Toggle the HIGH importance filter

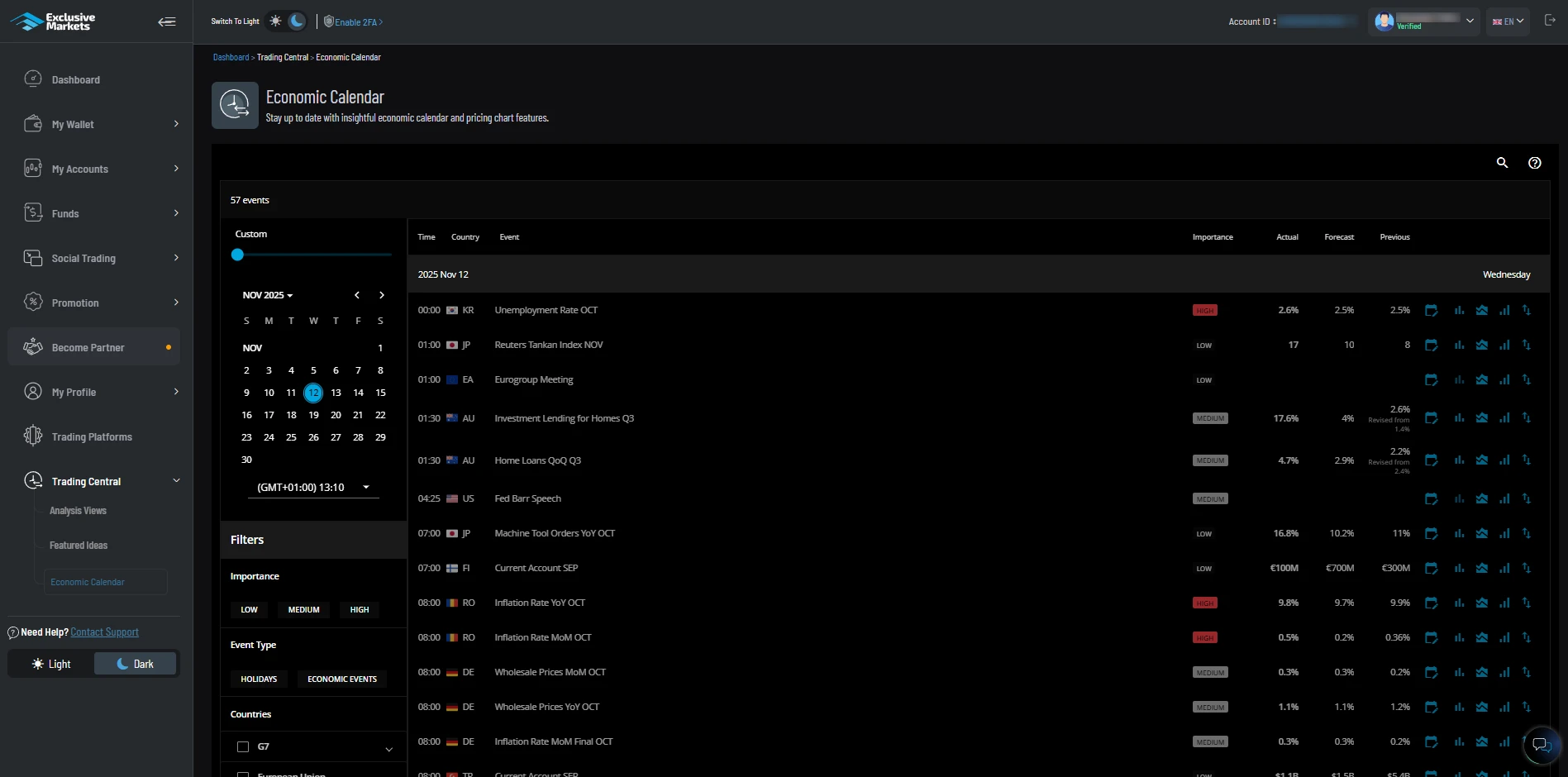[359, 610]
